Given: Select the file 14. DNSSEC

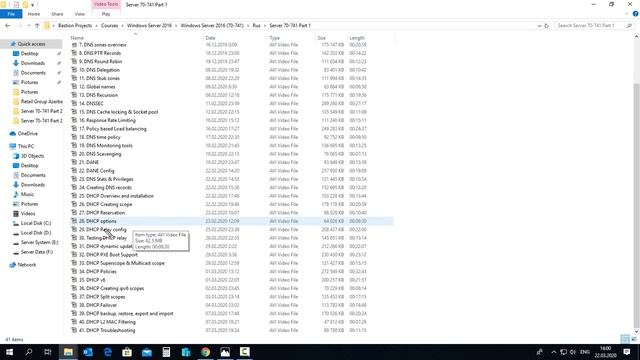Looking at the screenshot, I should pyautogui.click(x=91, y=103).
